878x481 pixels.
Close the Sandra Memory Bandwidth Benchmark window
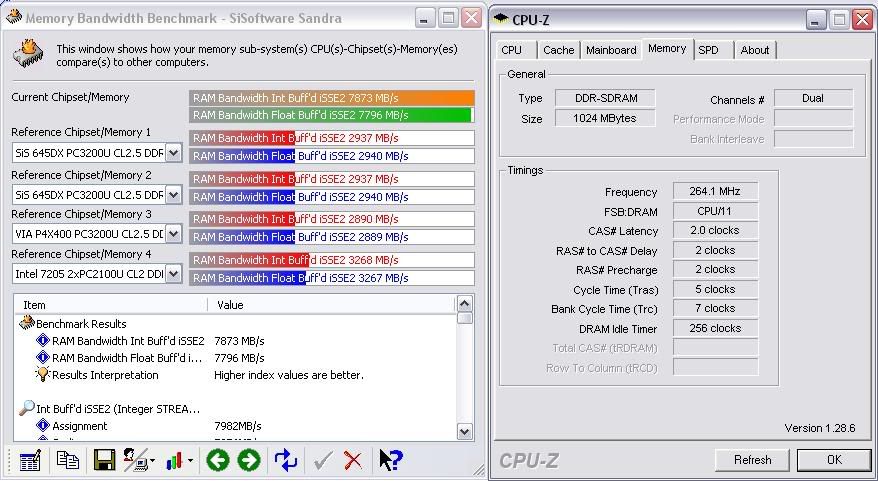coord(472,18)
